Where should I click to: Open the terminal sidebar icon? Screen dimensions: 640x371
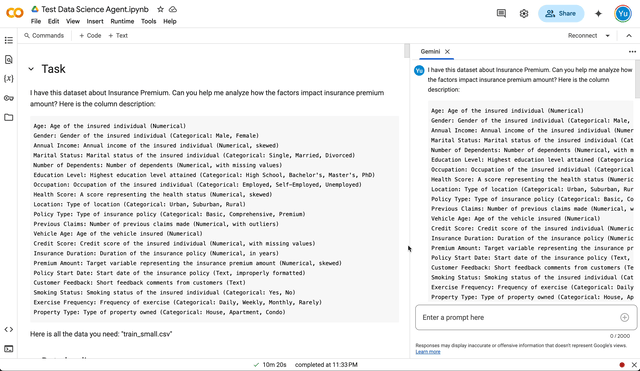9,349
